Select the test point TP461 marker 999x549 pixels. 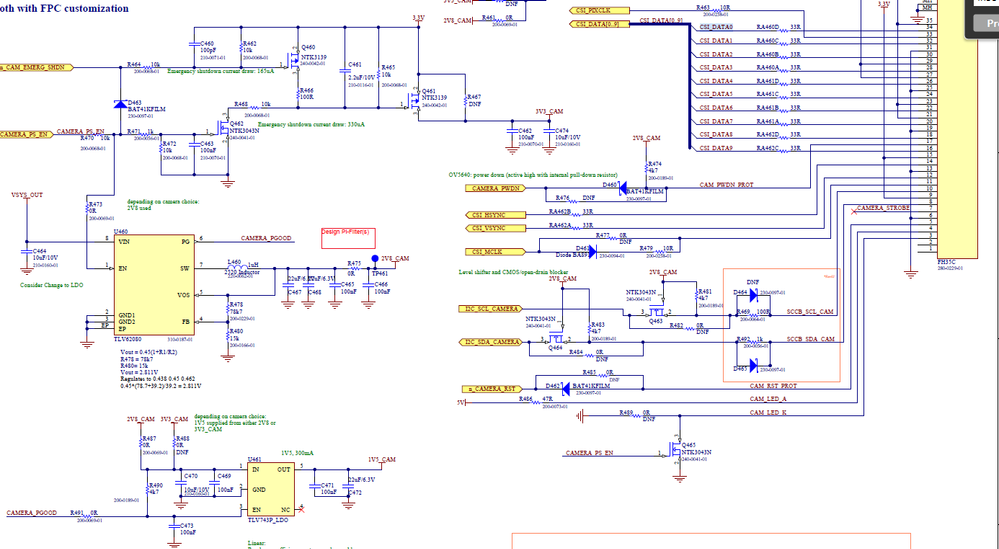[x=375, y=259]
